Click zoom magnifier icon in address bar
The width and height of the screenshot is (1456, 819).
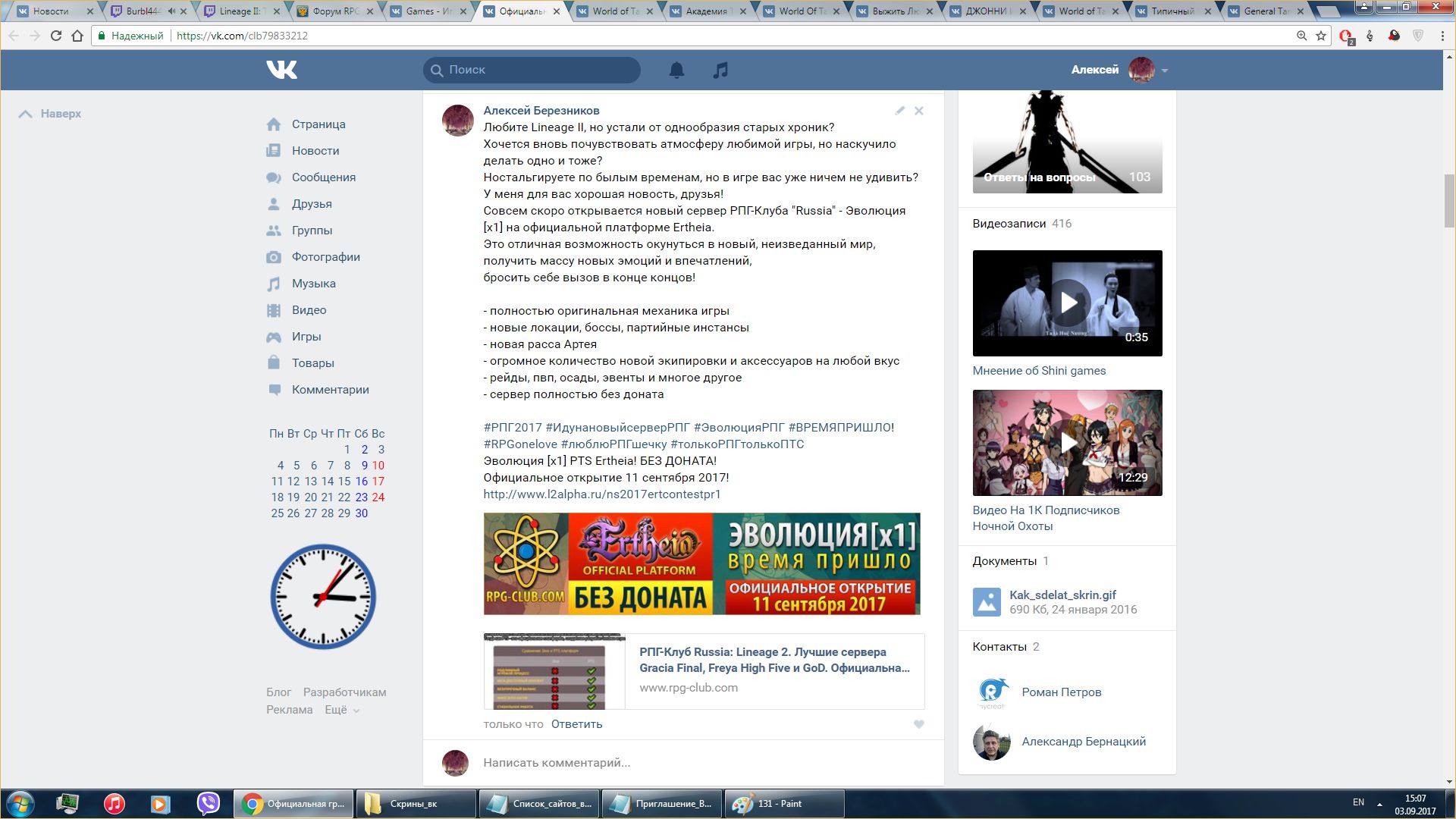(x=1301, y=36)
